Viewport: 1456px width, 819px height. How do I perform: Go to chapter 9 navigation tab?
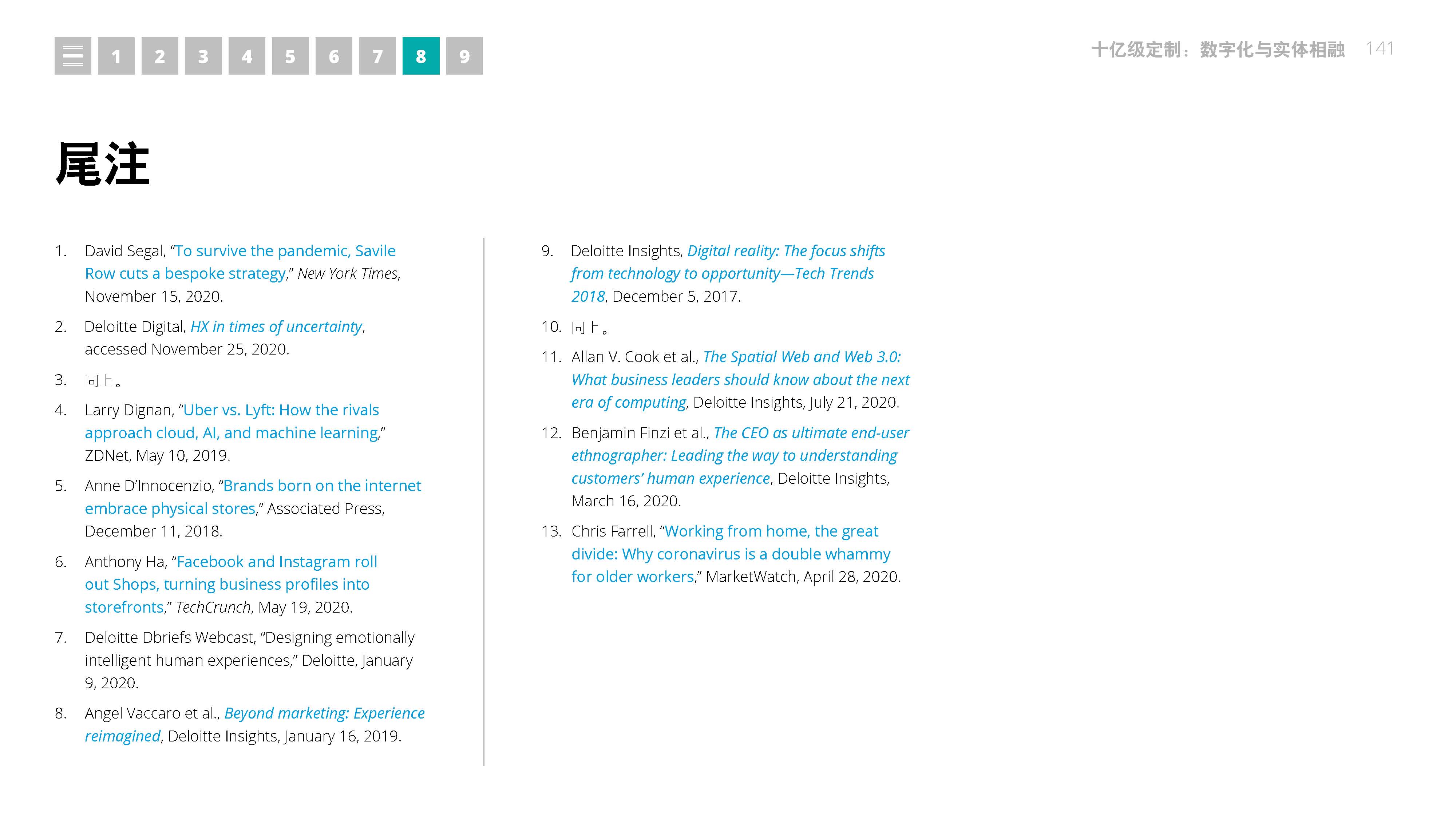[x=464, y=56]
